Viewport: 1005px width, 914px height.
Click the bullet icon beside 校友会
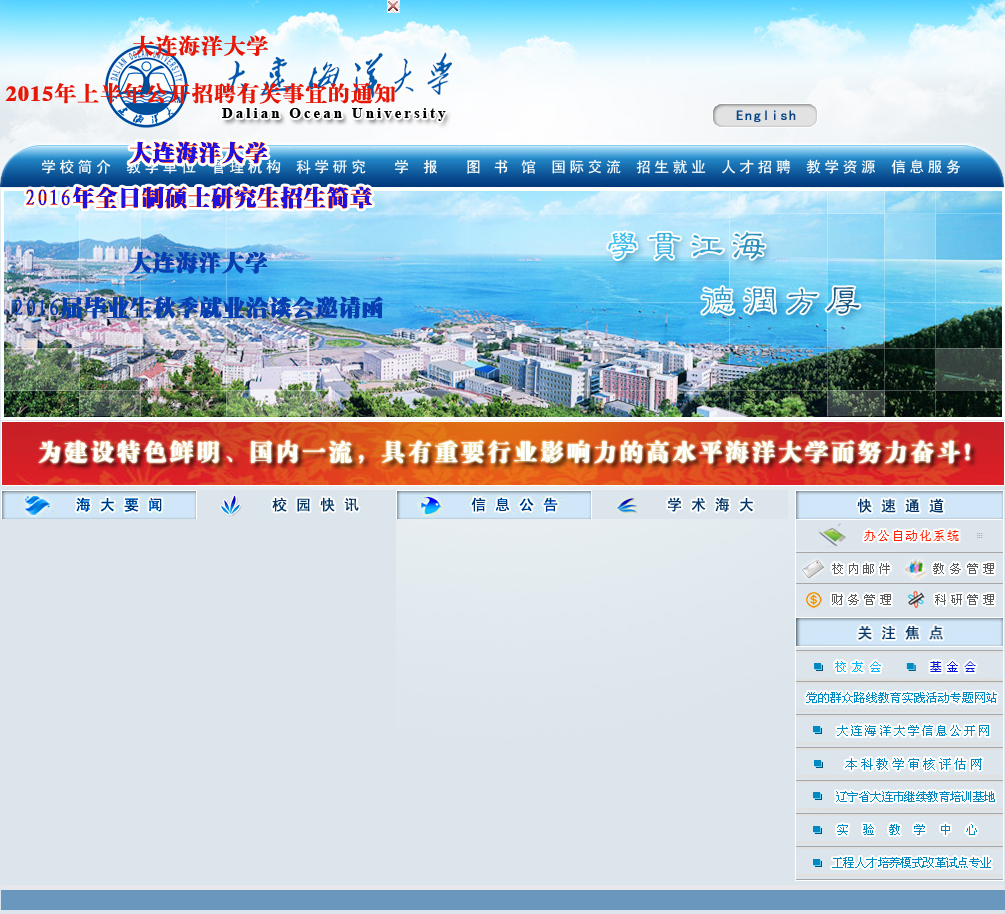click(x=818, y=667)
